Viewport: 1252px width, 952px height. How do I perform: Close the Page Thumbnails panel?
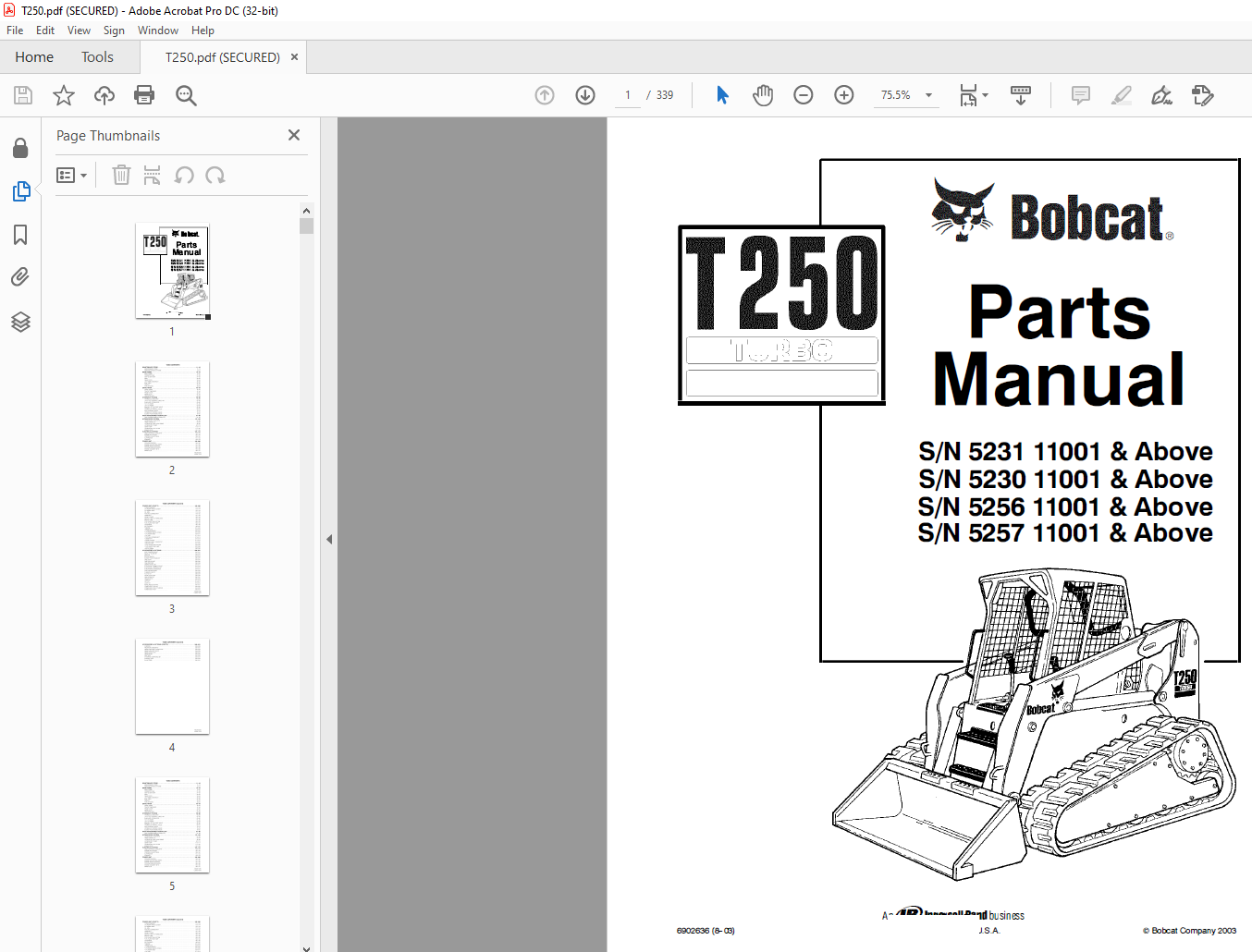tap(294, 135)
